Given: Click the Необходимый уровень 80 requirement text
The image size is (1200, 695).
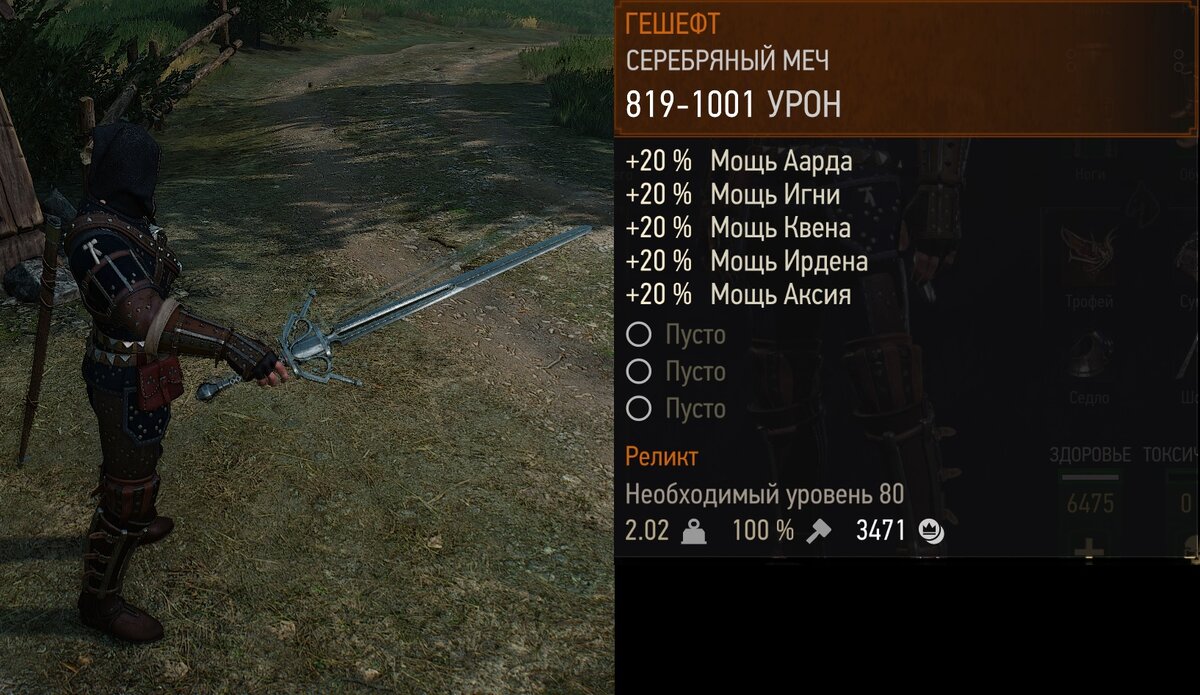Looking at the screenshot, I should point(765,494).
